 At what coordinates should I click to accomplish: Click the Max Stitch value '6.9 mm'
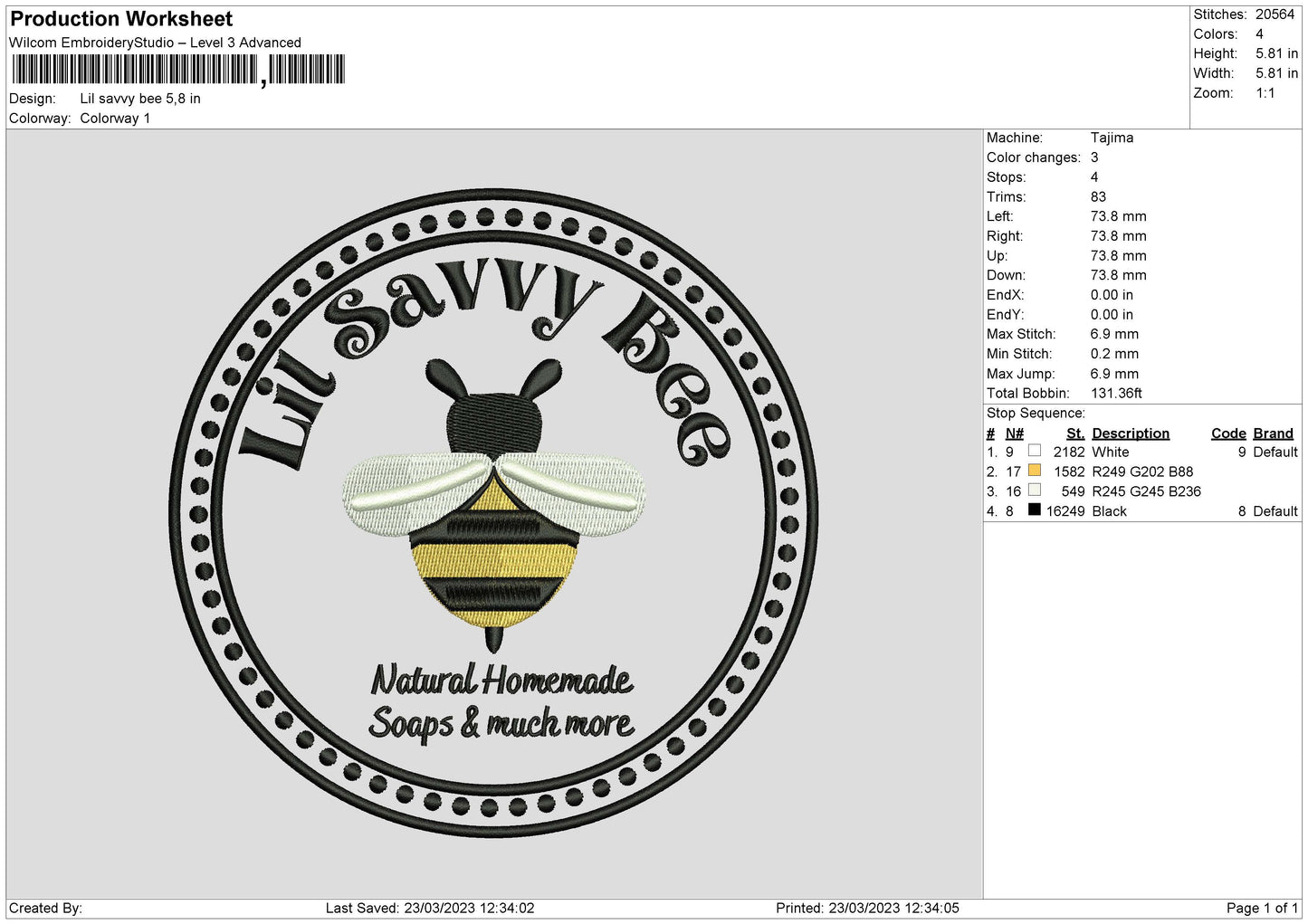click(1114, 334)
